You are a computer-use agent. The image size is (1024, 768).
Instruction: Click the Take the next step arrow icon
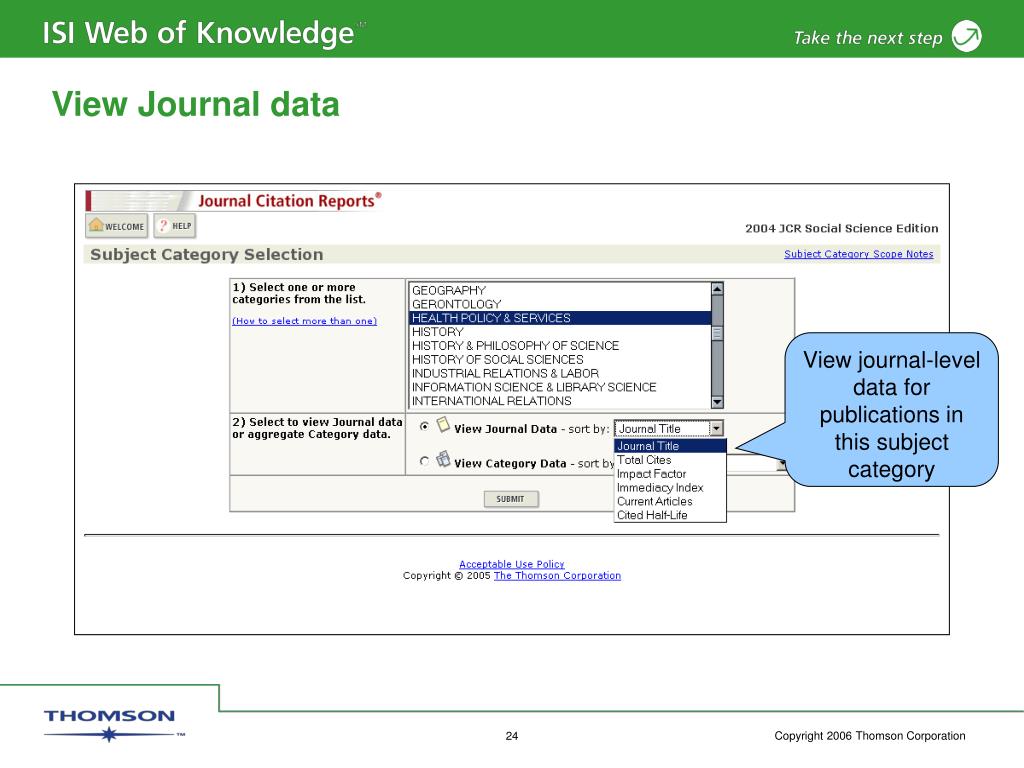pyautogui.click(x=967, y=36)
